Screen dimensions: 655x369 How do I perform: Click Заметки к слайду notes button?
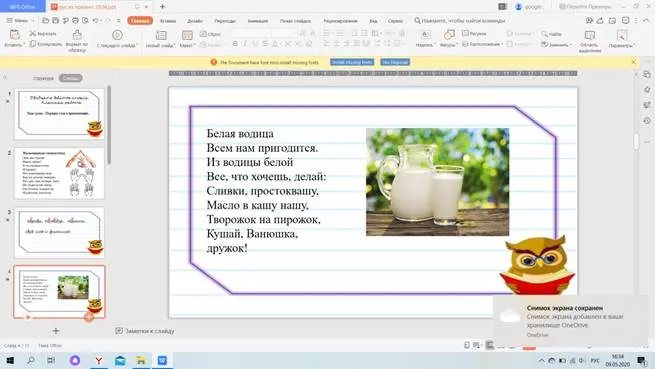click(145, 331)
